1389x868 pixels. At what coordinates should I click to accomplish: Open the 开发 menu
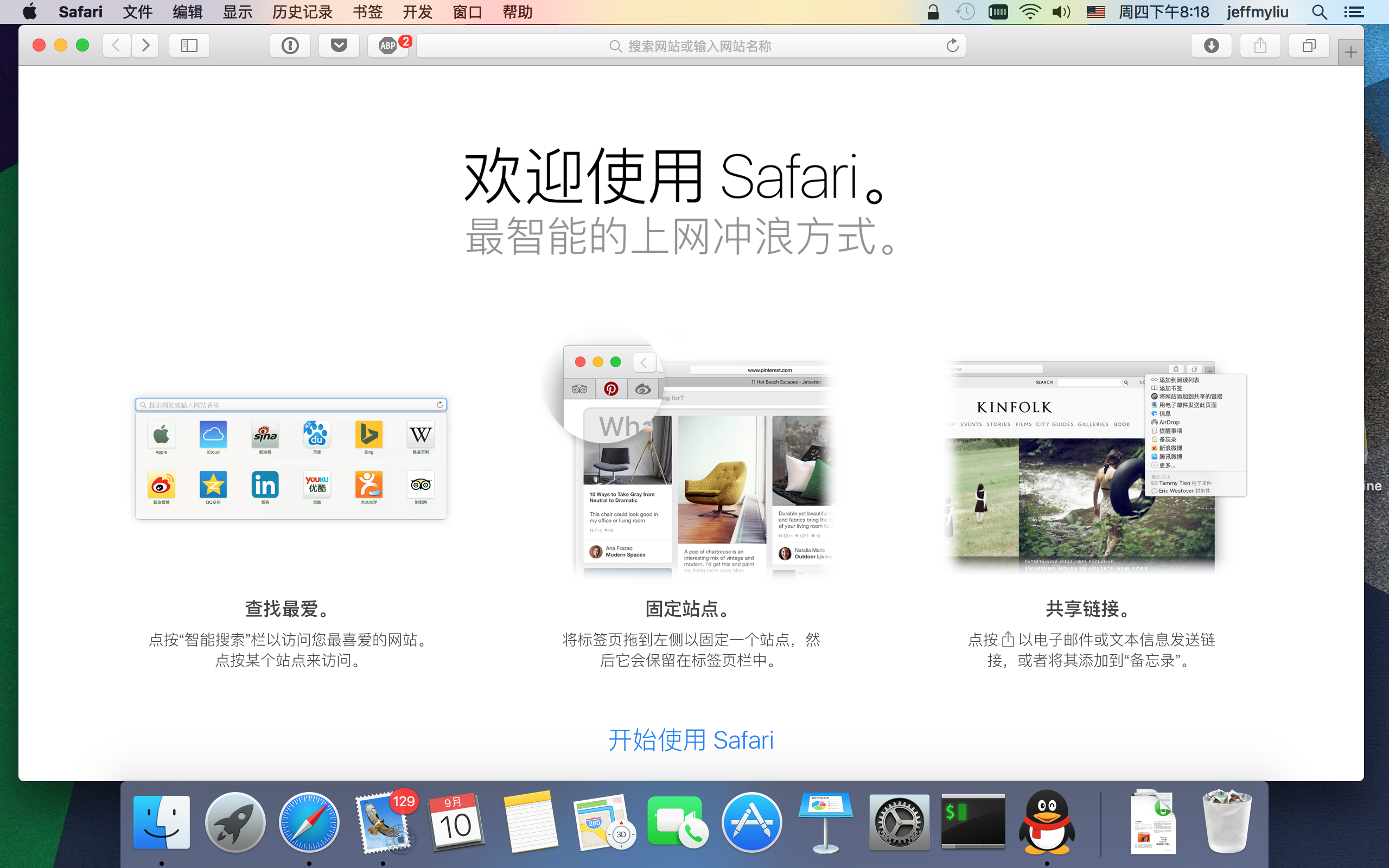point(417,11)
